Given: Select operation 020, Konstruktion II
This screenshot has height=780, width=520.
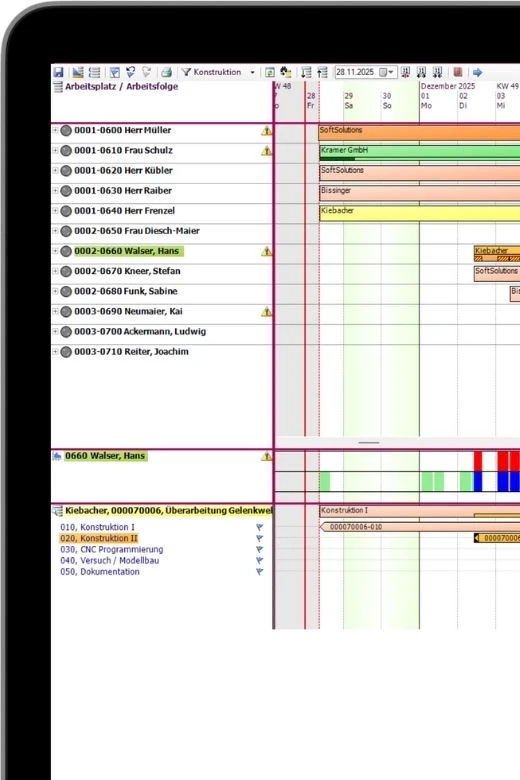Looking at the screenshot, I should 99,538.
